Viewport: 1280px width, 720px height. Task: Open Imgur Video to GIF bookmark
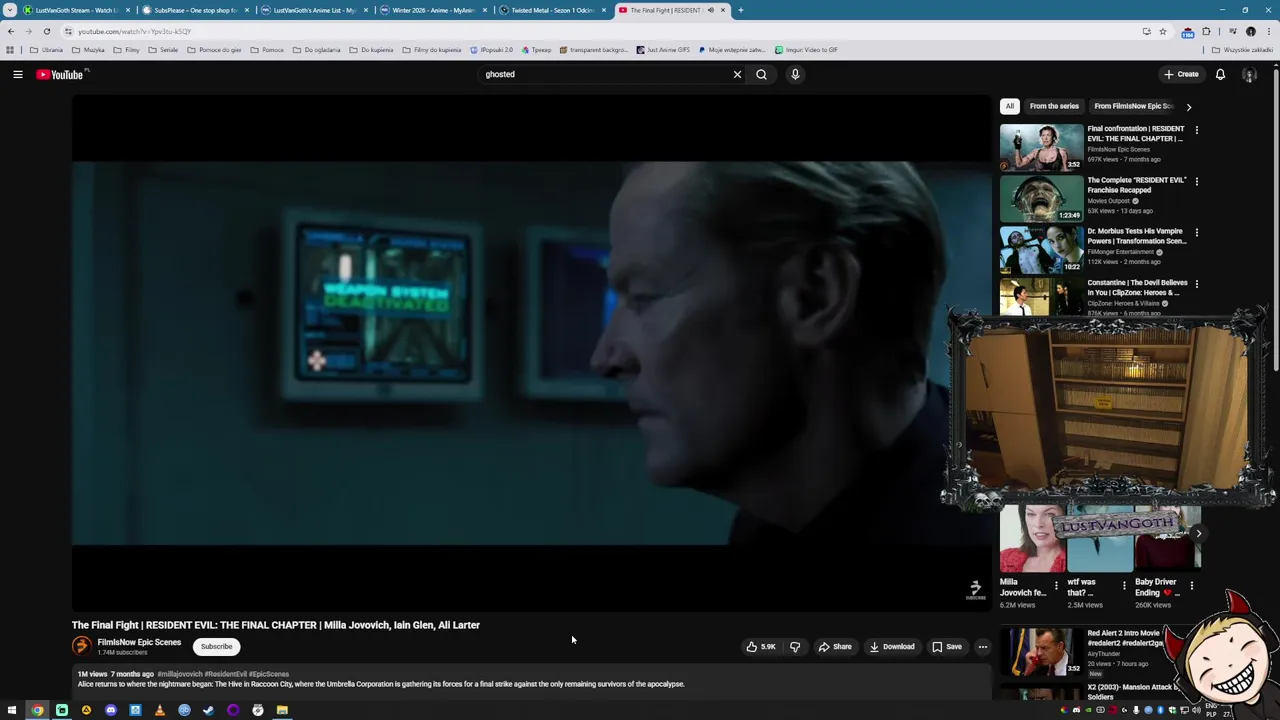(x=806, y=49)
